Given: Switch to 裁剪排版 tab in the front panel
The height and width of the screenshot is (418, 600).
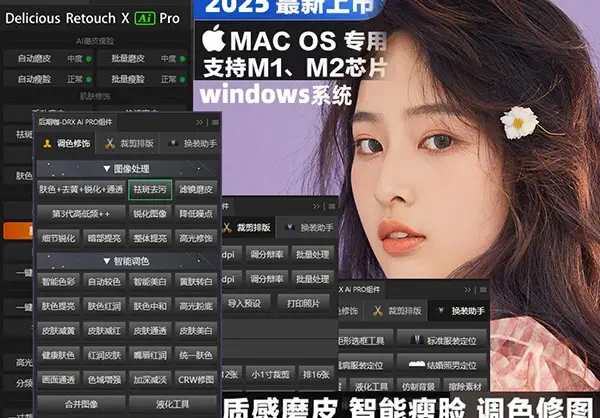Looking at the screenshot, I should [x=126, y=144].
